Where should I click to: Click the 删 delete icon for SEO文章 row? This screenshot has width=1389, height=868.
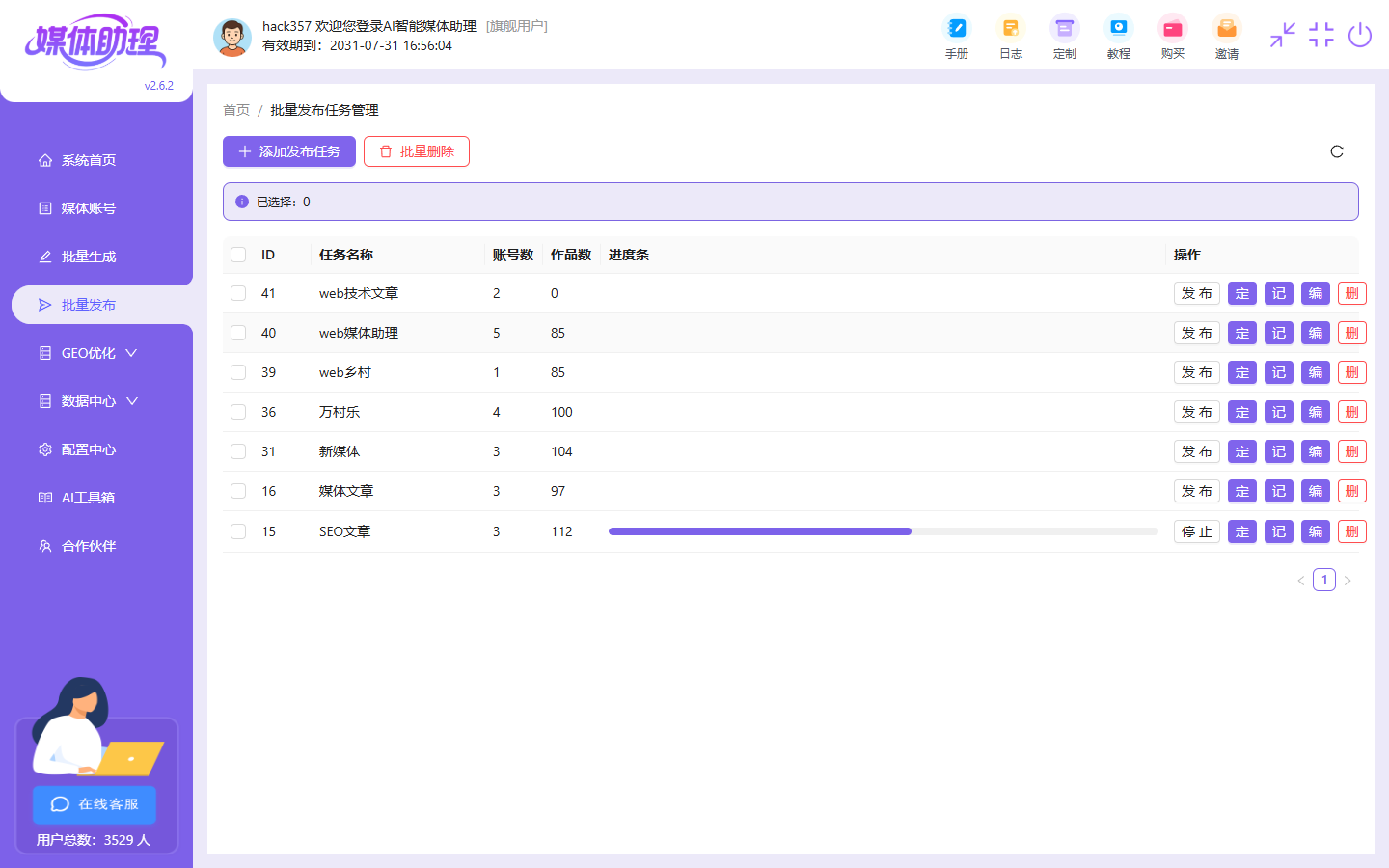click(1352, 531)
